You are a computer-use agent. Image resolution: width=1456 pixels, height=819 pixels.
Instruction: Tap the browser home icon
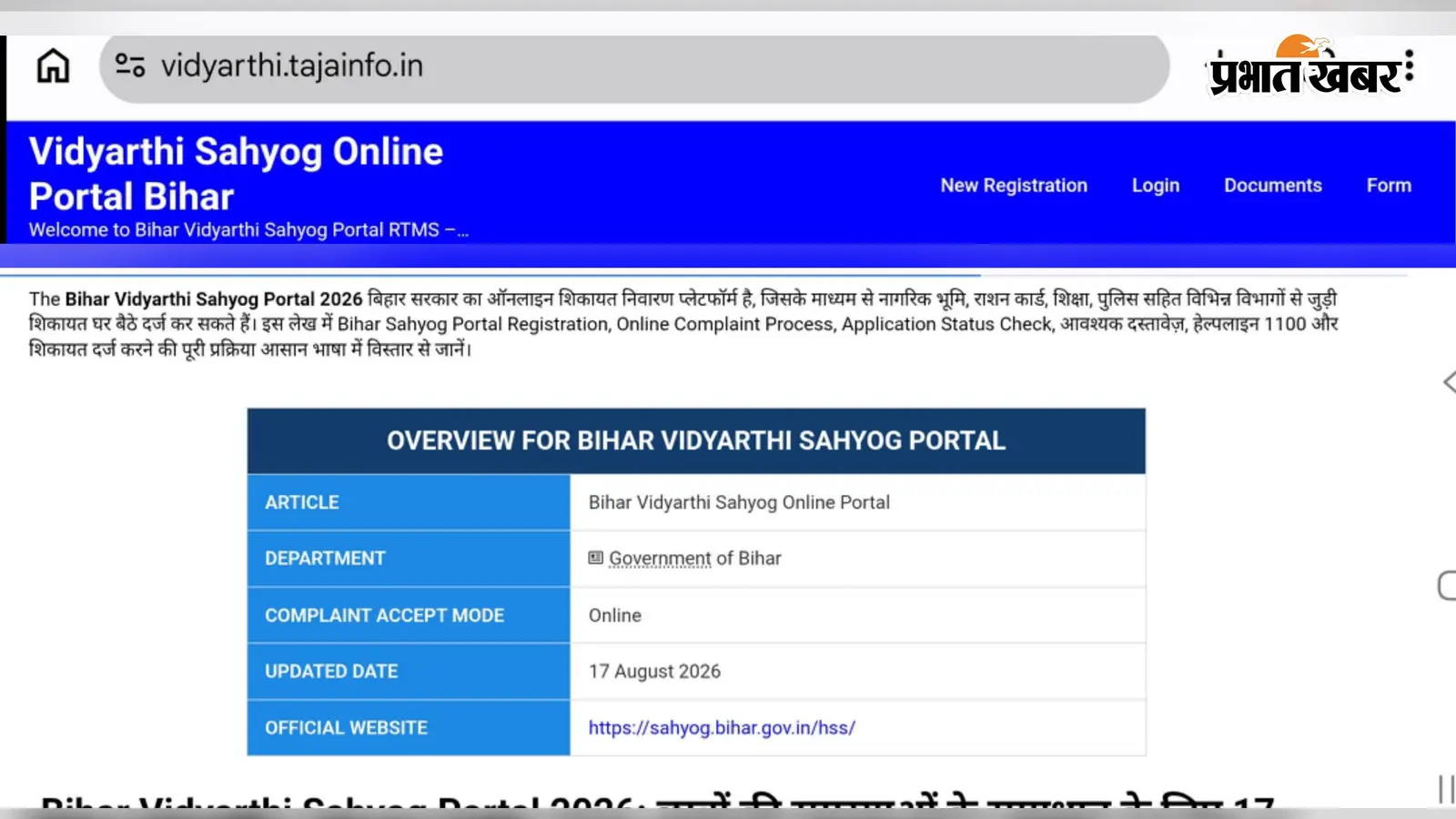[x=53, y=66]
